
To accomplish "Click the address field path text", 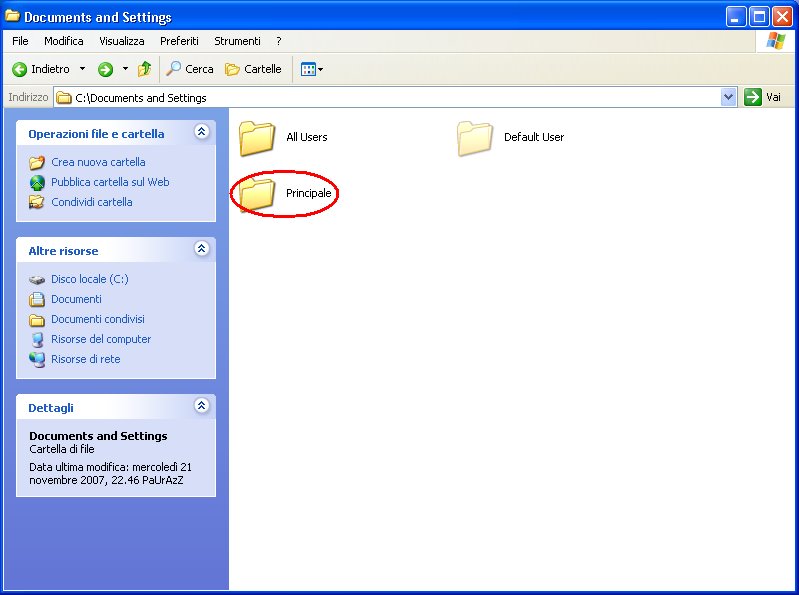I will (141, 98).
